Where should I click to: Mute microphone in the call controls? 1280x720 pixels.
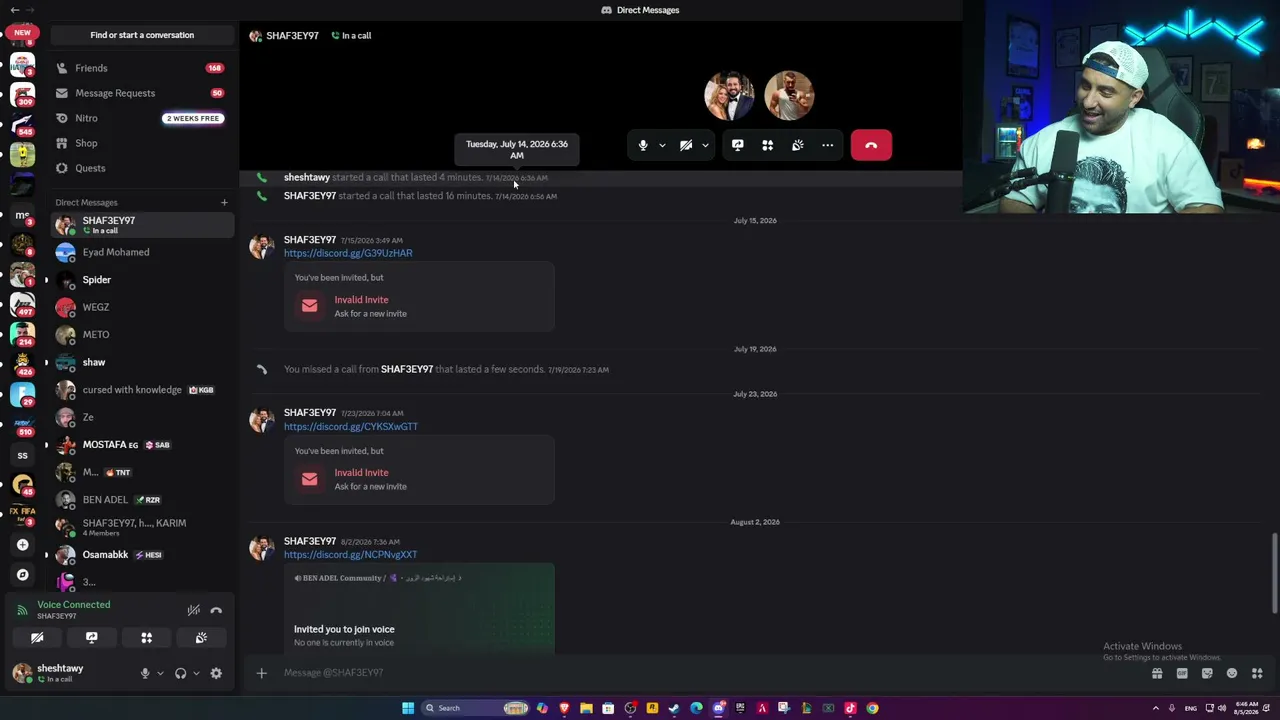(643, 145)
